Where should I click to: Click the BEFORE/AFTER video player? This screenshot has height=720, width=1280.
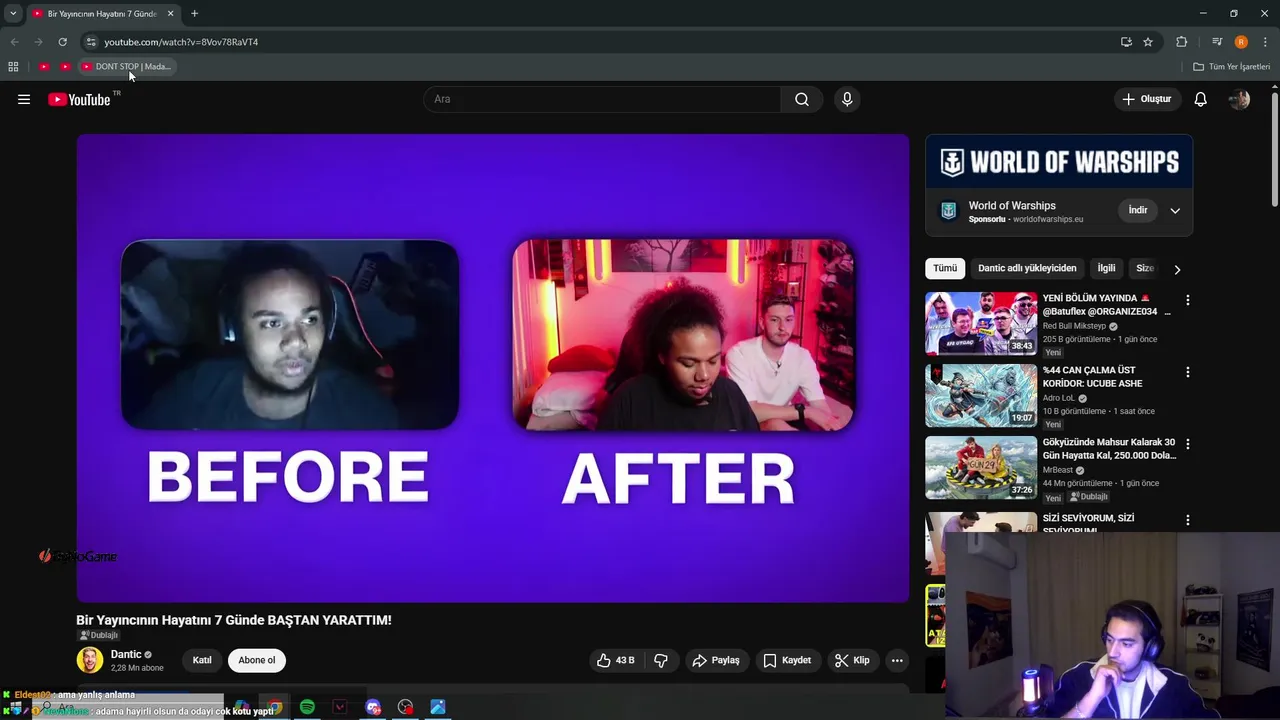pos(493,368)
